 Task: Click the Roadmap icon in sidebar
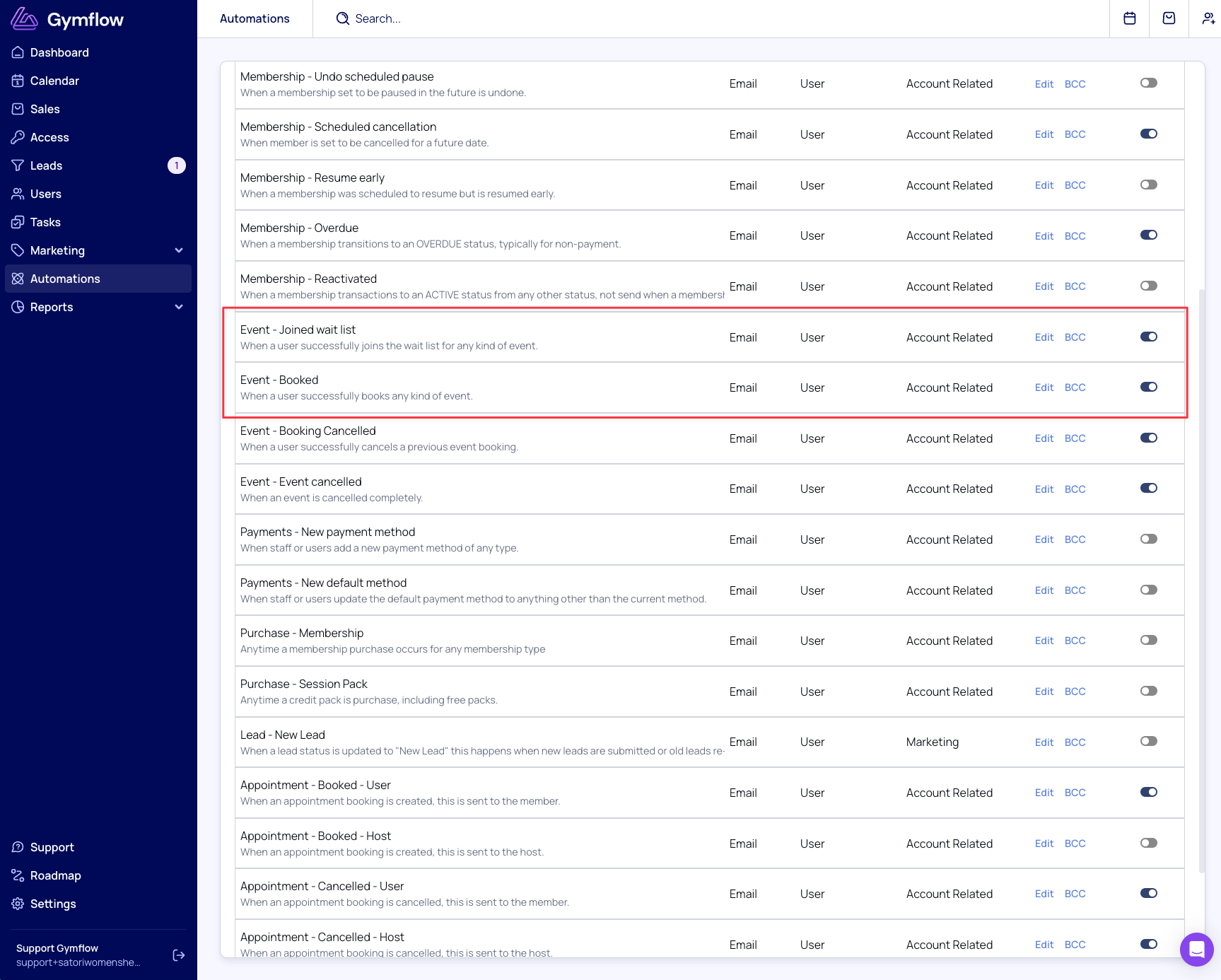click(18, 875)
